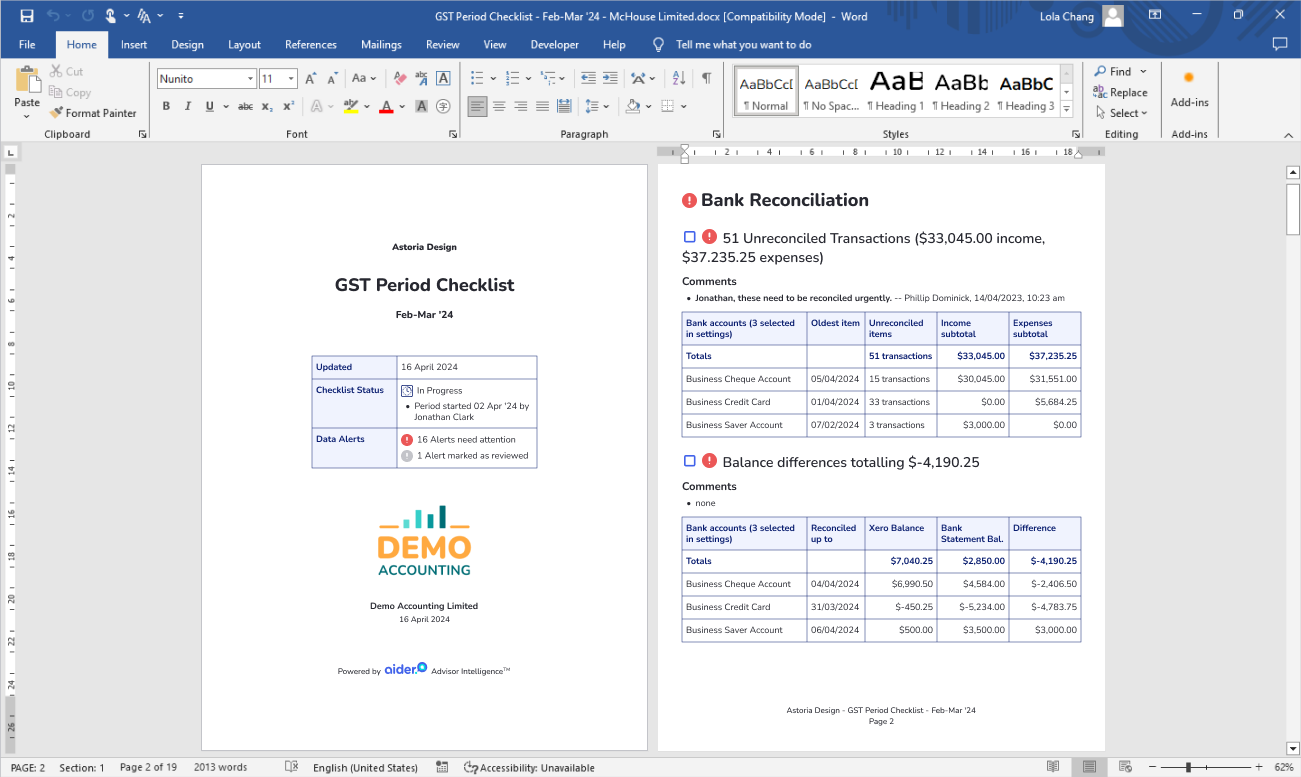Click the Save icon in title bar
Viewport: 1301px width, 777px height.
tap(27, 16)
